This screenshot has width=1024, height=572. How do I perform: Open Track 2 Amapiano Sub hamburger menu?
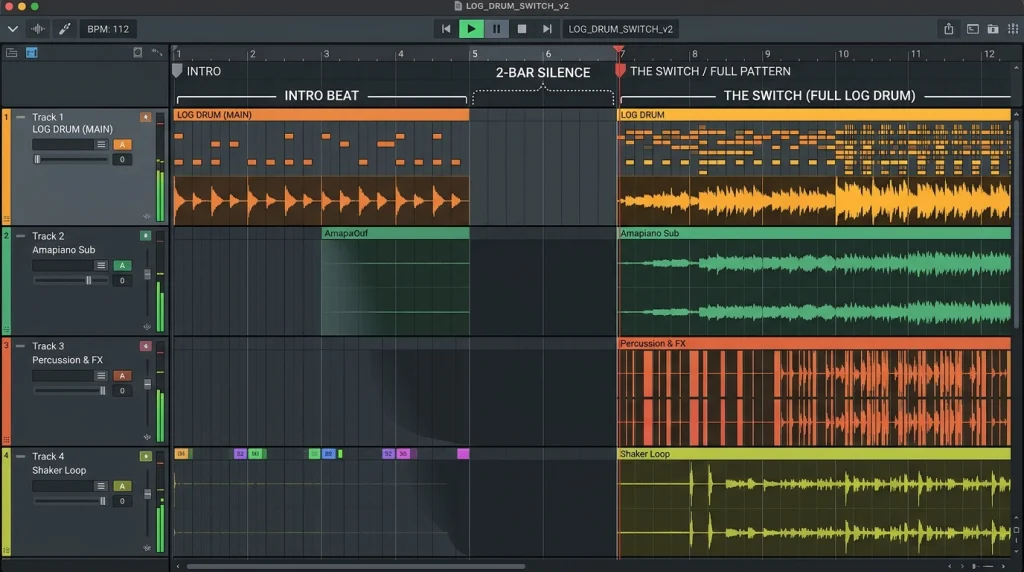pos(101,265)
